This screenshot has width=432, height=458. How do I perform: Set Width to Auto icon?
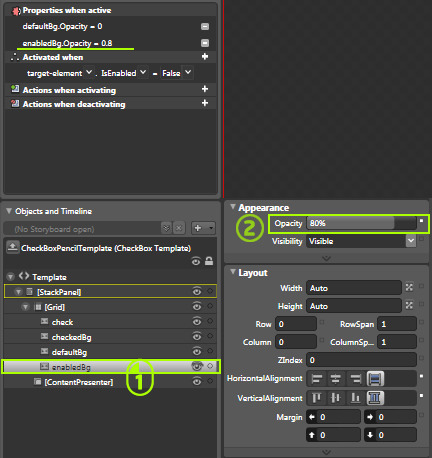click(x=409, y=287)
